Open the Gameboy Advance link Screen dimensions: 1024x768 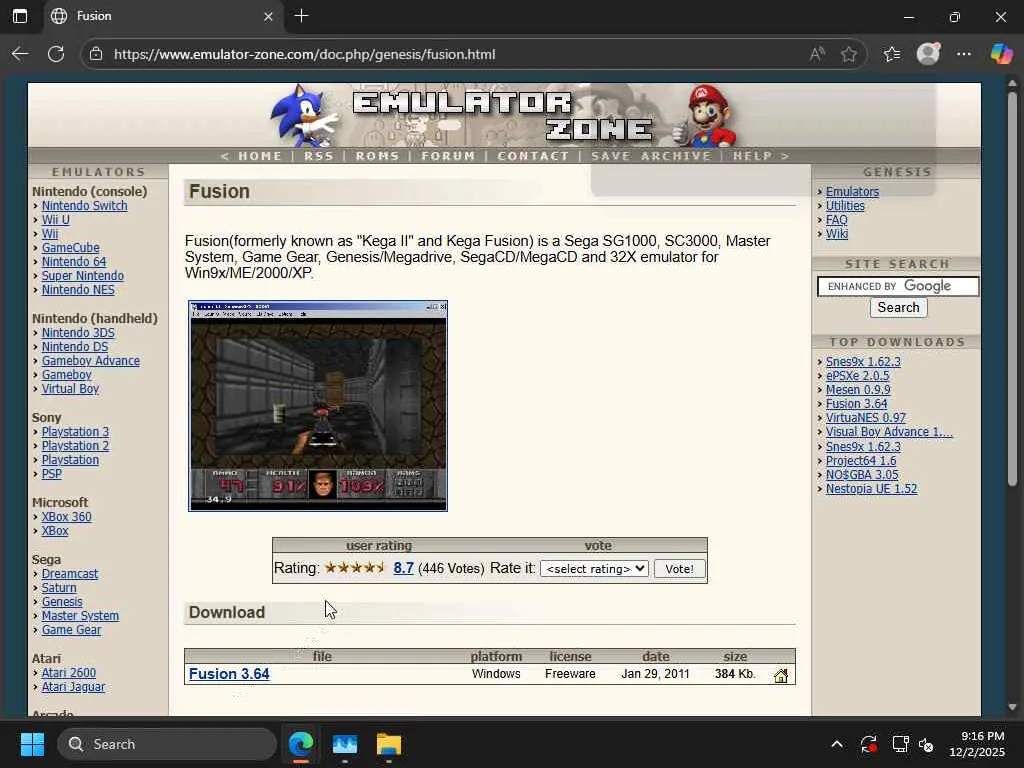(x=91, y=361)
